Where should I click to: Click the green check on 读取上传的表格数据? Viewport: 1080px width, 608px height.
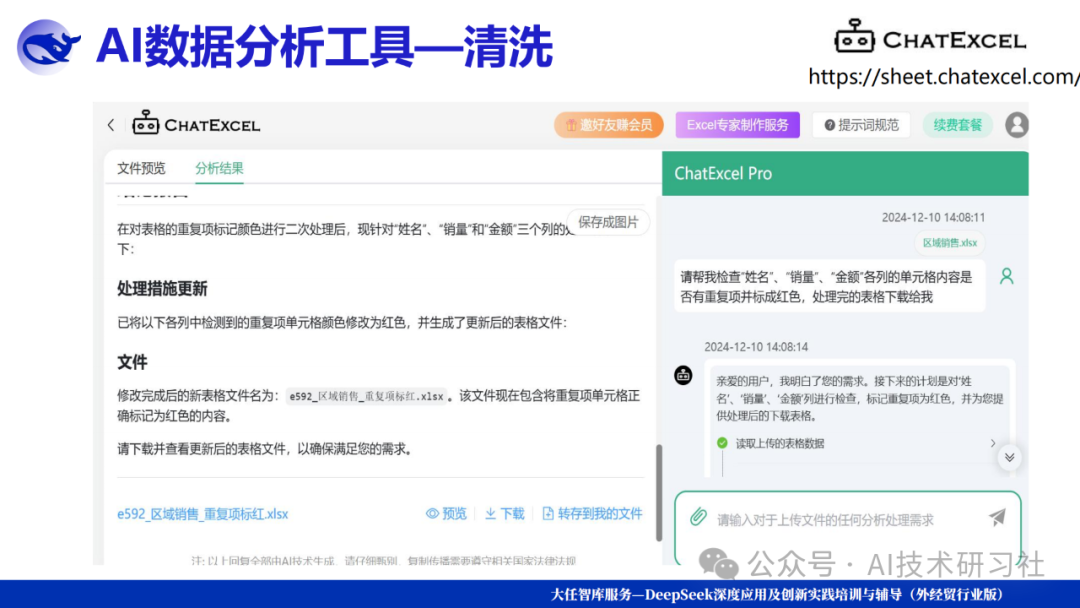click(x=722, y=443)
